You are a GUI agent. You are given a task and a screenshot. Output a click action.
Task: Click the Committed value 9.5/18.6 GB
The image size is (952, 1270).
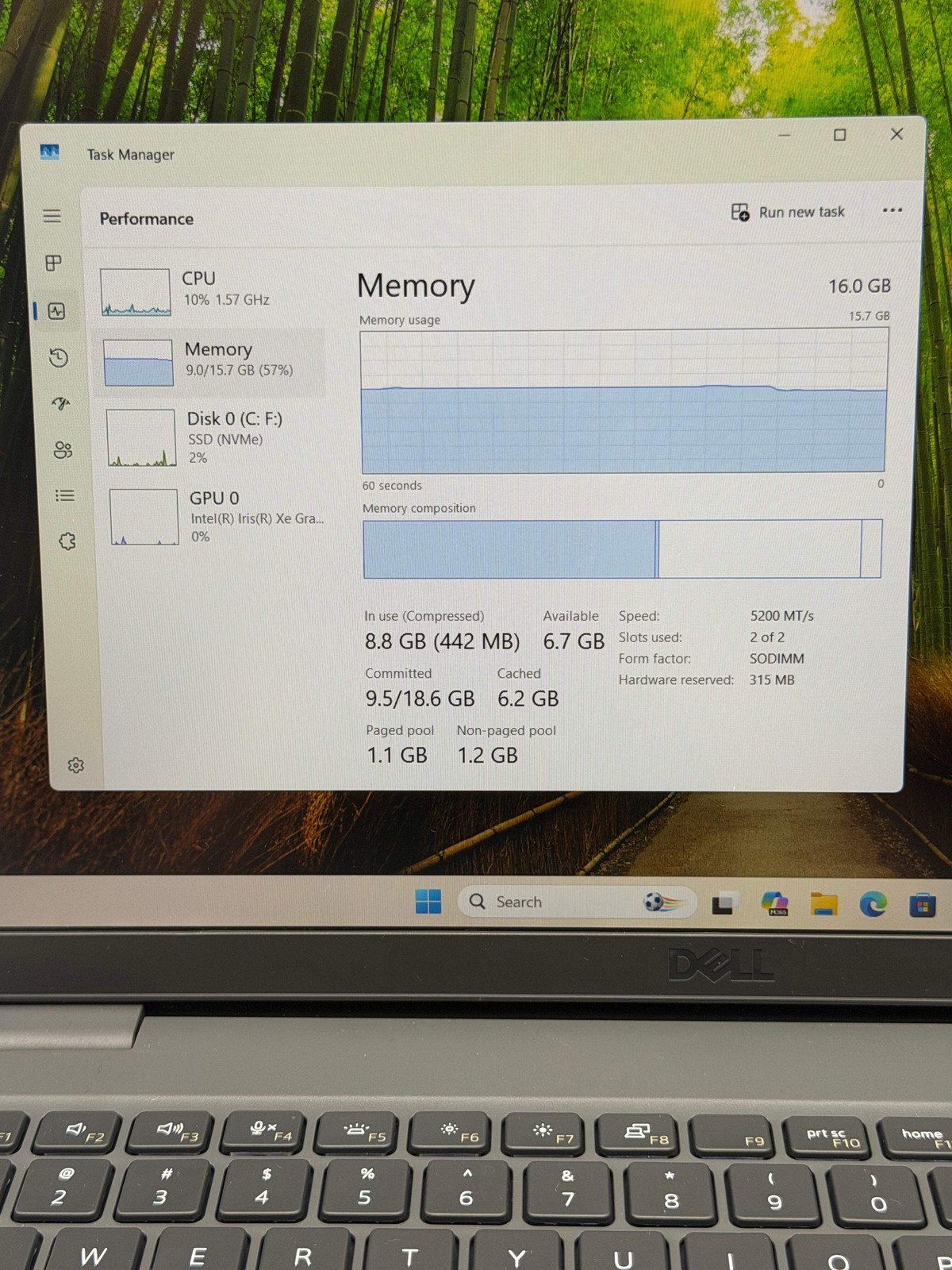pos(420,698)
